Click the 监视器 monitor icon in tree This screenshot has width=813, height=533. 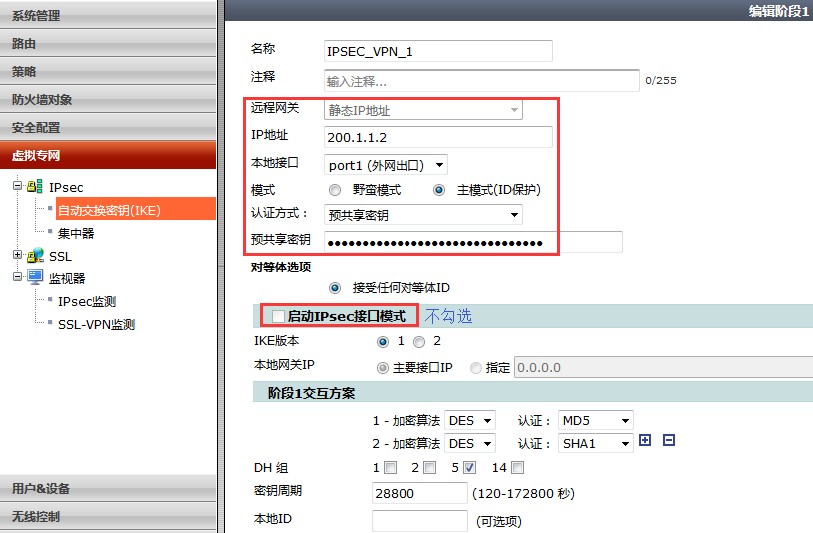(35, 278)
